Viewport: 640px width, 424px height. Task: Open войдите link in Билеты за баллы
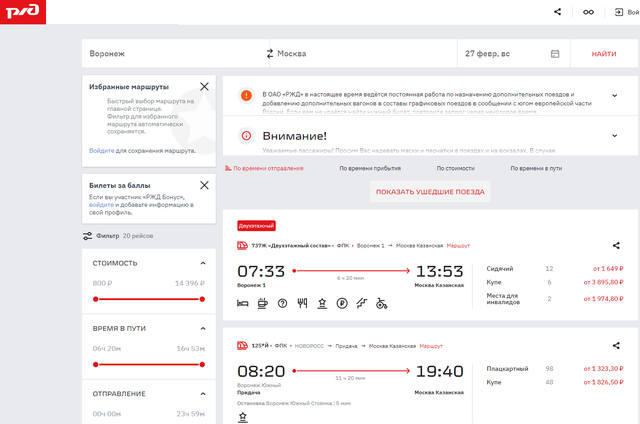pos(101,205)
